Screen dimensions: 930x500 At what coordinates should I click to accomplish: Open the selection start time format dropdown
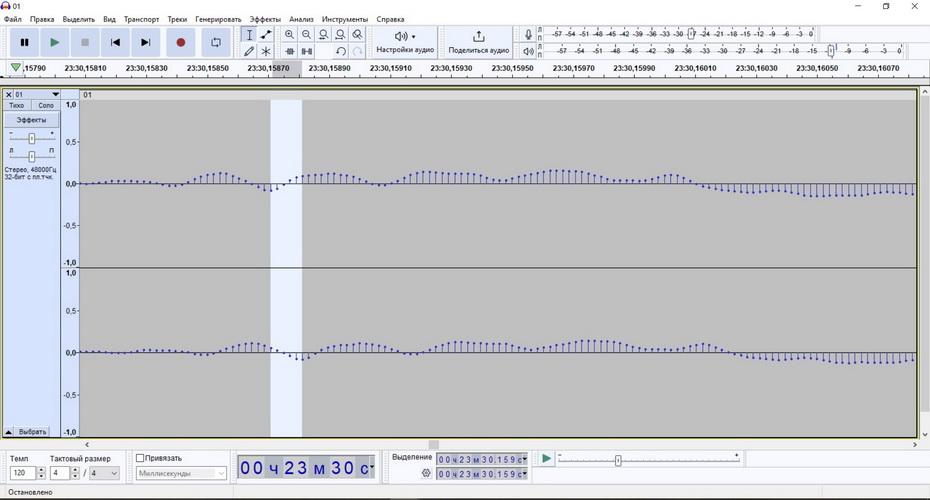524,459
